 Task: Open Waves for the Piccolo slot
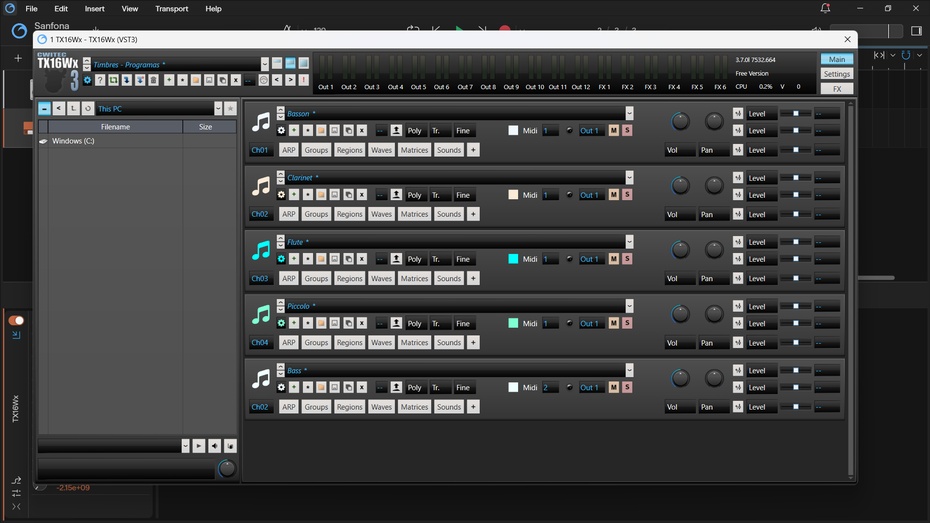tap(381, 343)
